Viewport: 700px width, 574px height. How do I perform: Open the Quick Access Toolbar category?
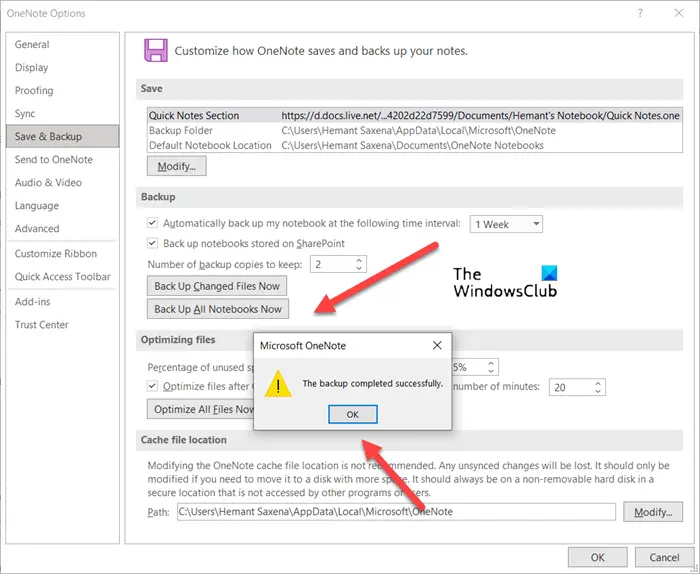pos(62,277)
